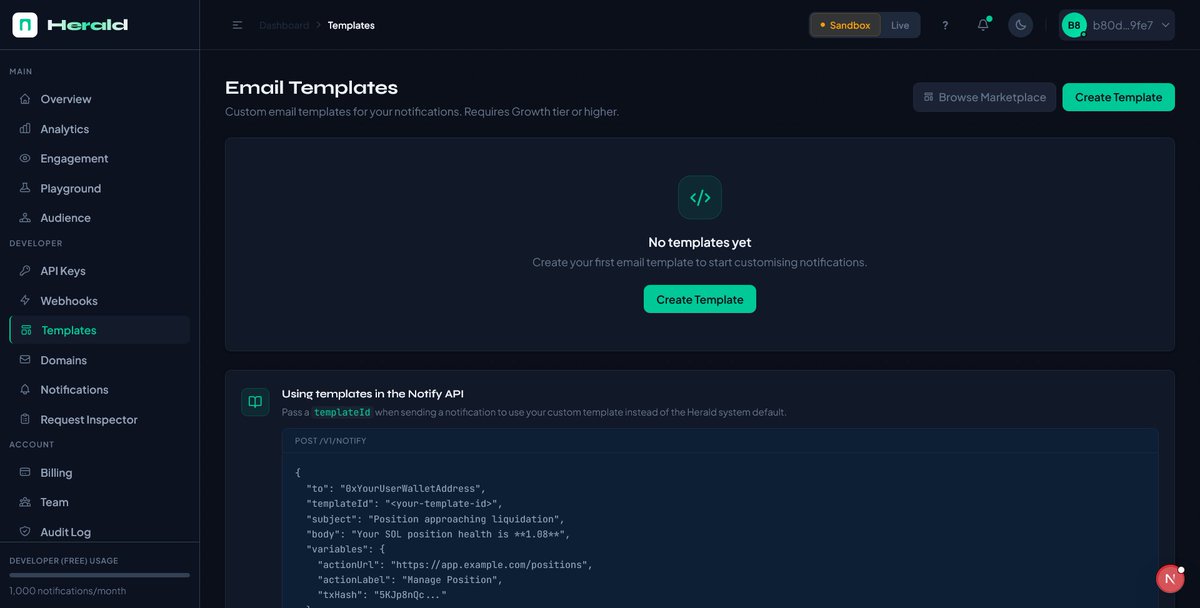Click the Billing card icon

(25, 473)
